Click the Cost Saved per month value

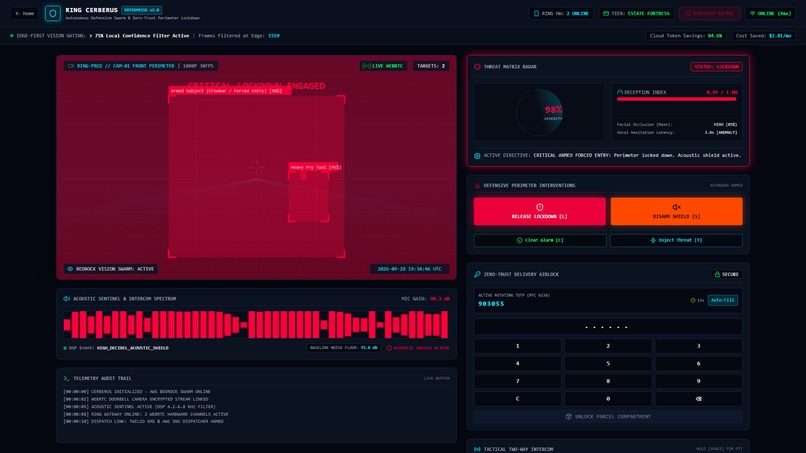coord(780,36)
